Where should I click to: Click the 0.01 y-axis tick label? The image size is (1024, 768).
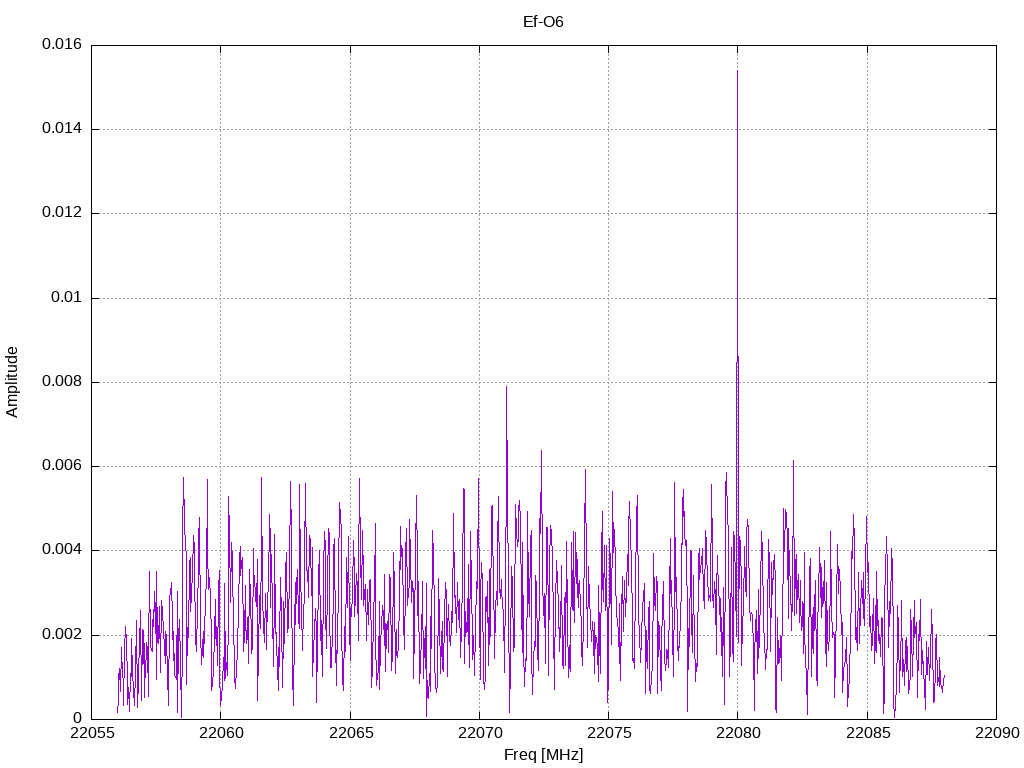[65, 298]
